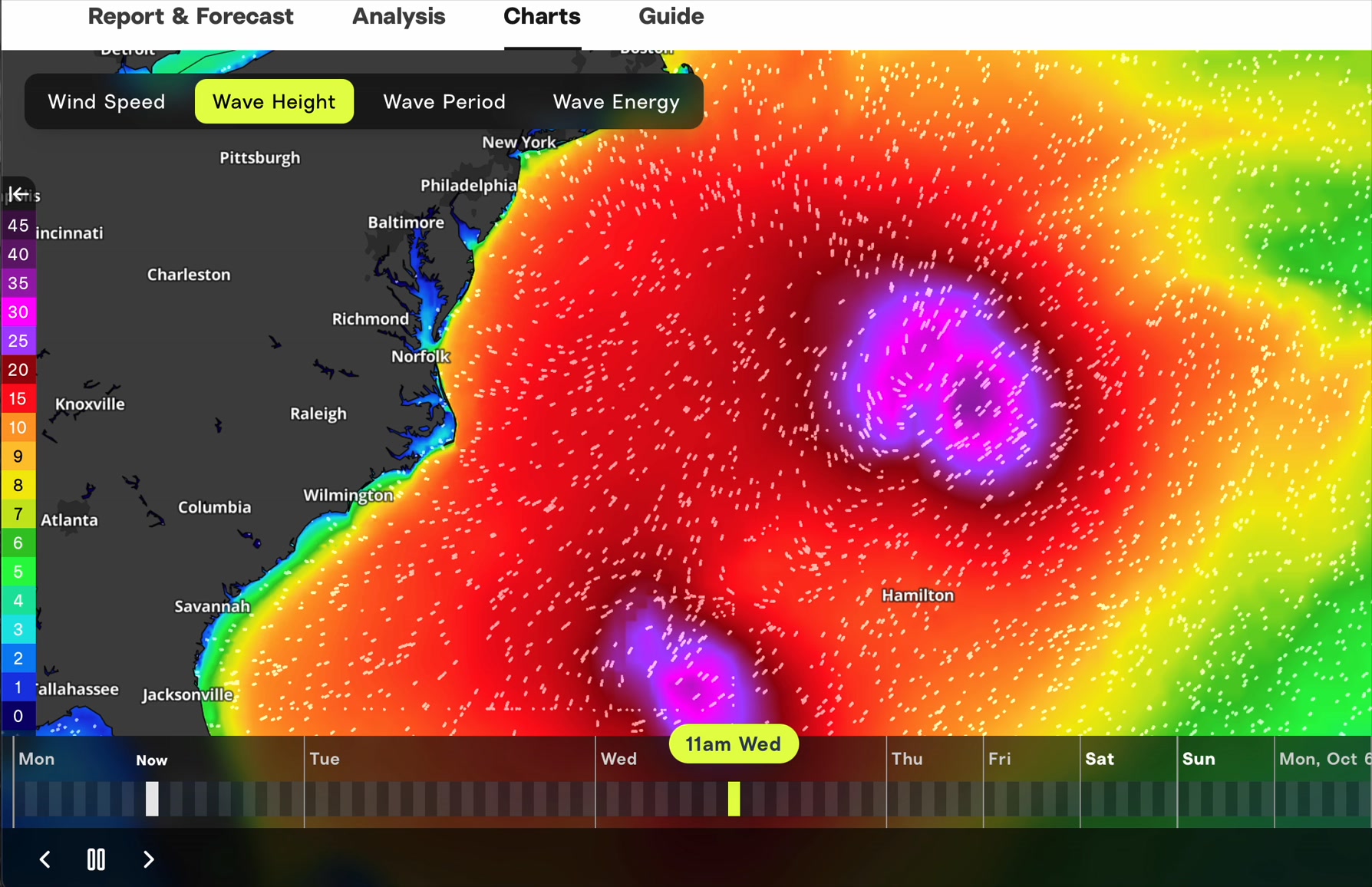1372x887 pixels.
Task: Open the Charts tab
Action: coord(542,16)
